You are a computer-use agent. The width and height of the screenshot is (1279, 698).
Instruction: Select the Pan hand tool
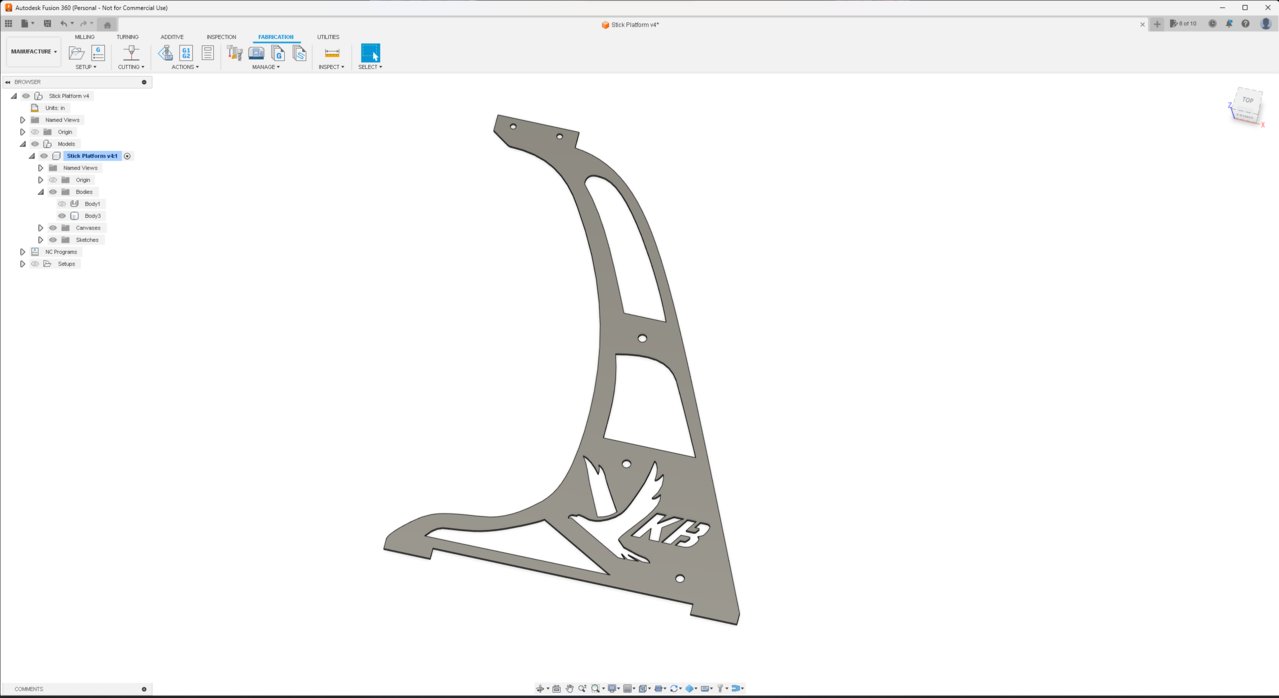pyautogui.click(x=569, y=688)
